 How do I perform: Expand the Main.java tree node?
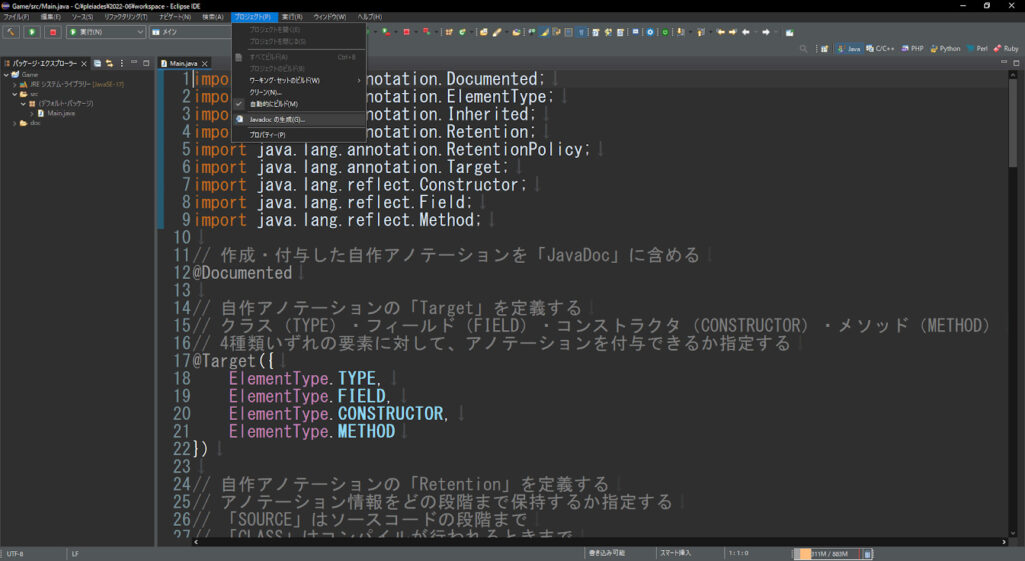click(x=31, y=113)
